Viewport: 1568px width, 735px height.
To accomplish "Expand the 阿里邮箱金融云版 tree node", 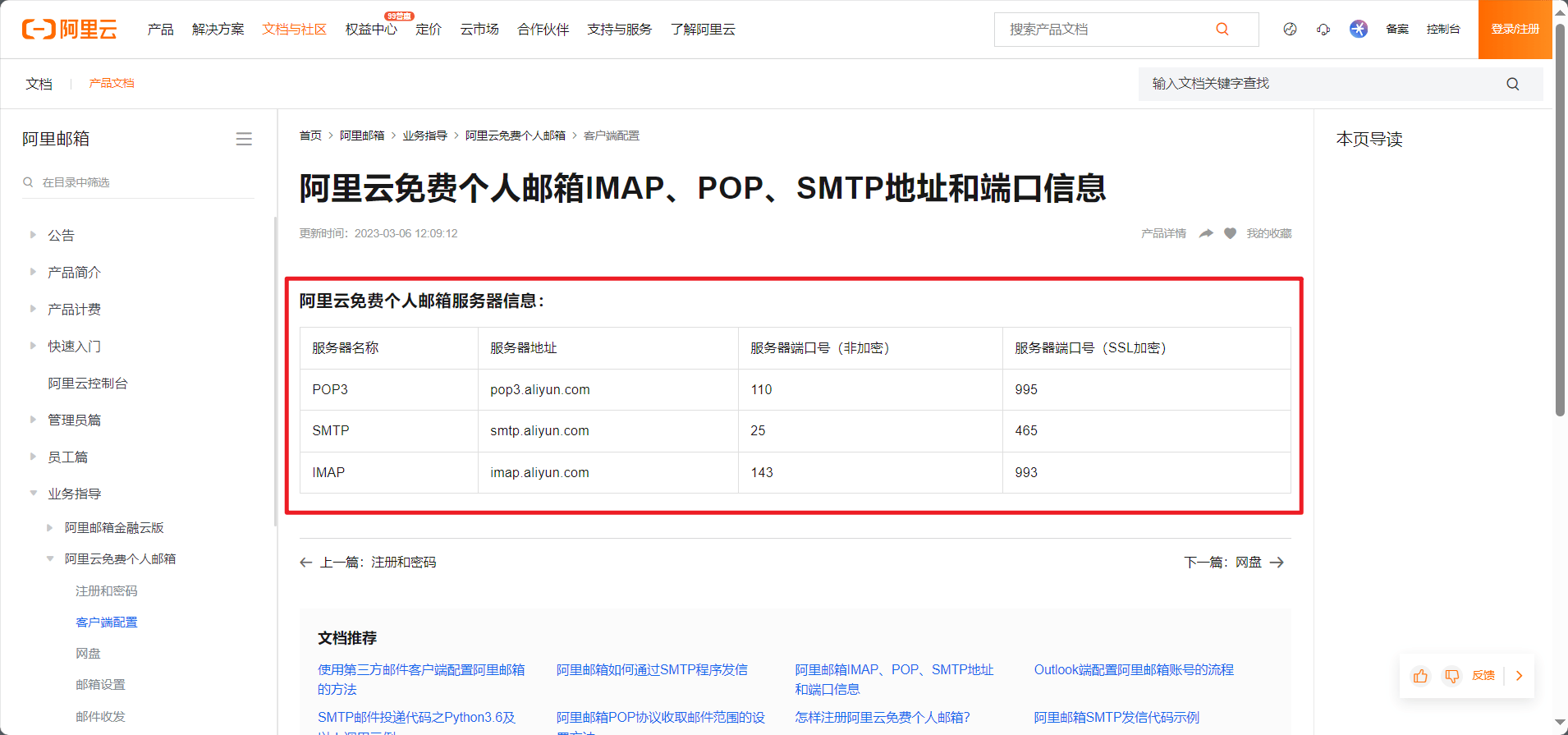I will (x=50, y=527).
